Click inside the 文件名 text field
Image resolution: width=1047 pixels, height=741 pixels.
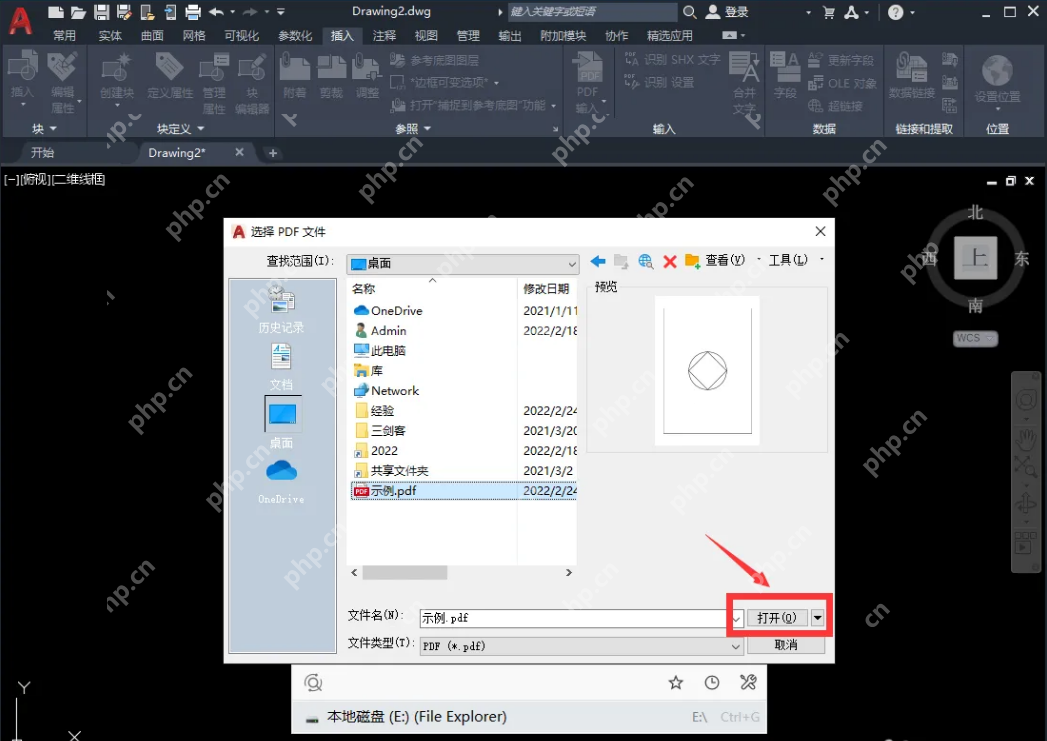[x=574, y=618]
